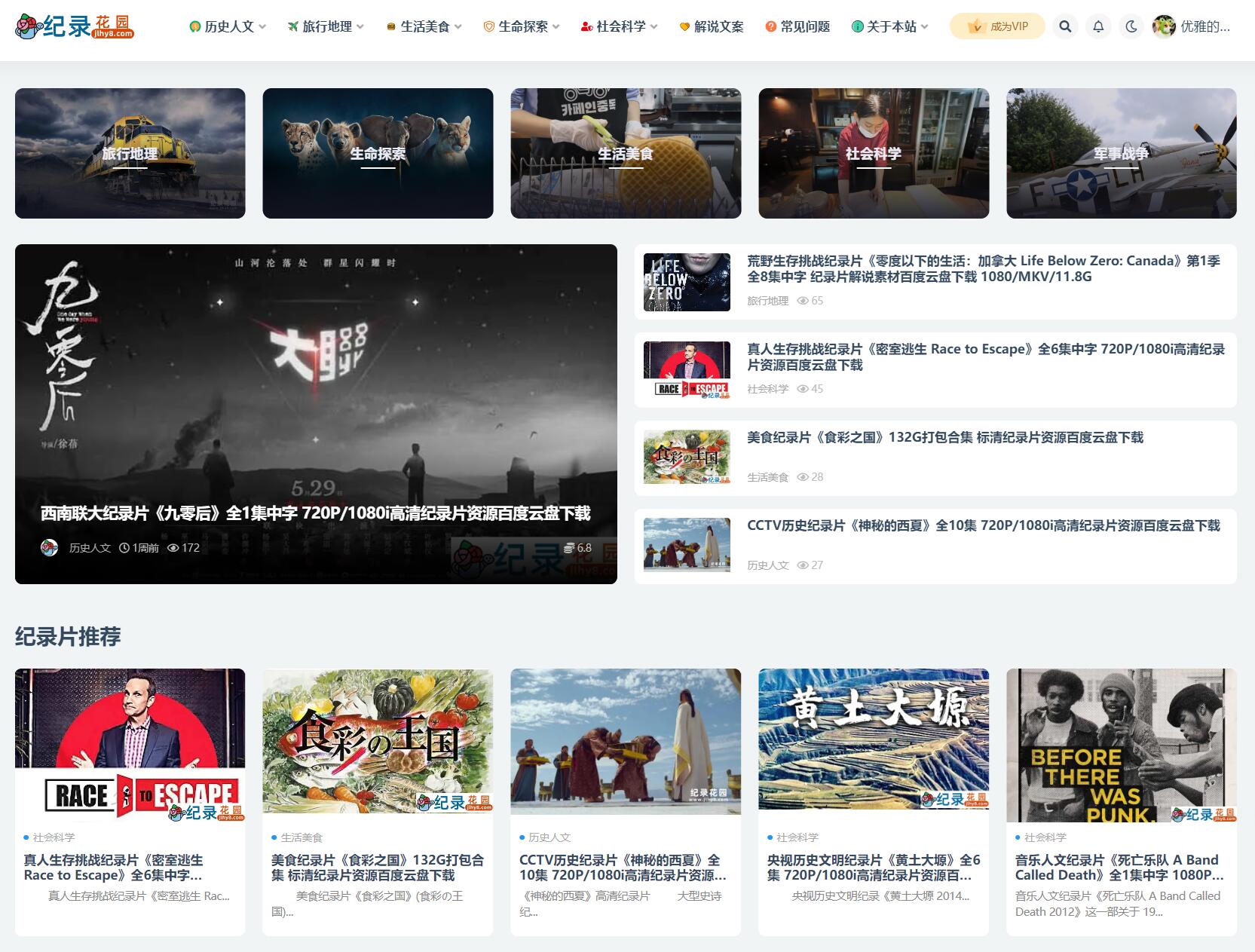
Task: Click the Race to Escape list thumbnail
Action: pyautogui.click(x=687, y=370)
